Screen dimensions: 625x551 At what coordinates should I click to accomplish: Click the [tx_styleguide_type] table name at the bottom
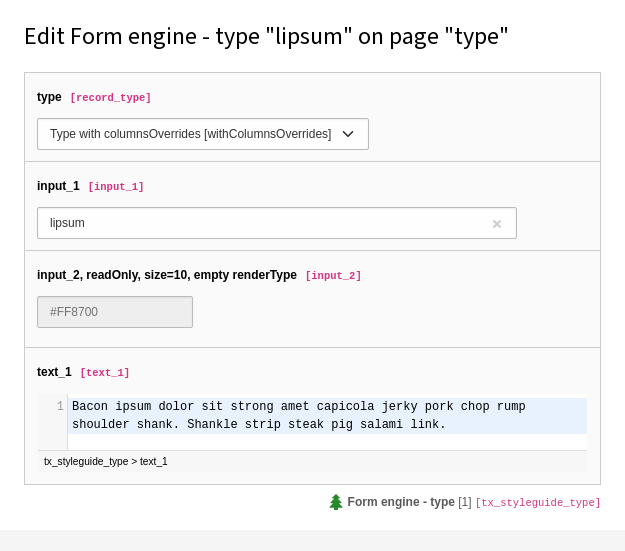(538, 502)
